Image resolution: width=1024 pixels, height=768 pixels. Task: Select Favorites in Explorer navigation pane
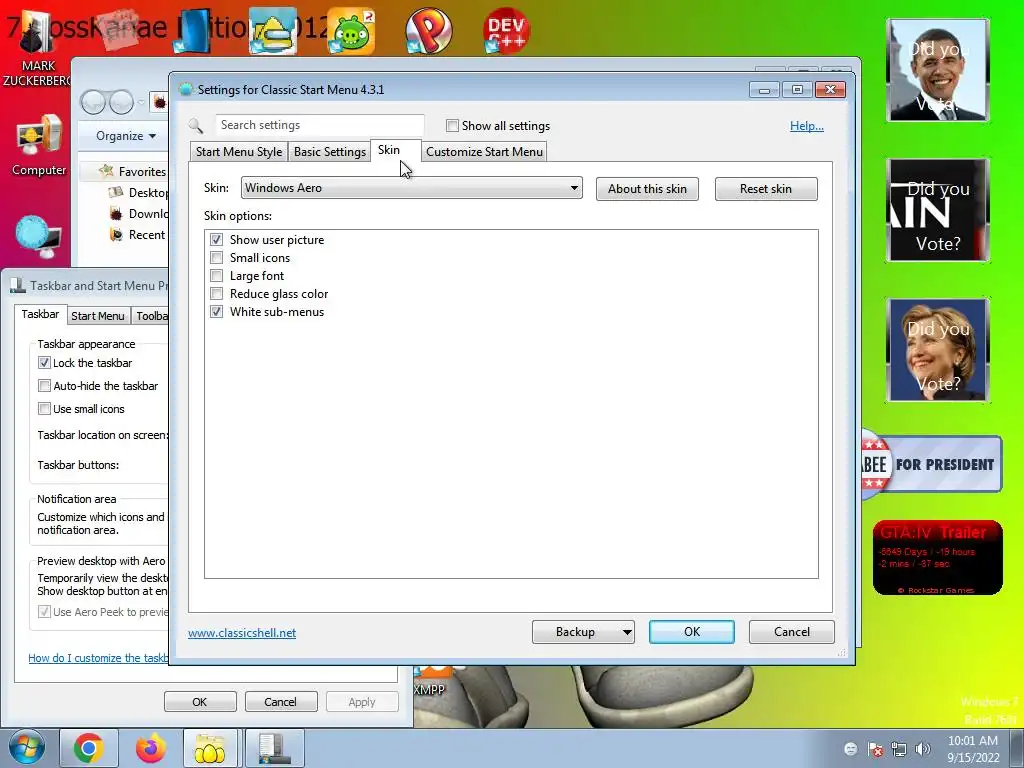point(133,171)
